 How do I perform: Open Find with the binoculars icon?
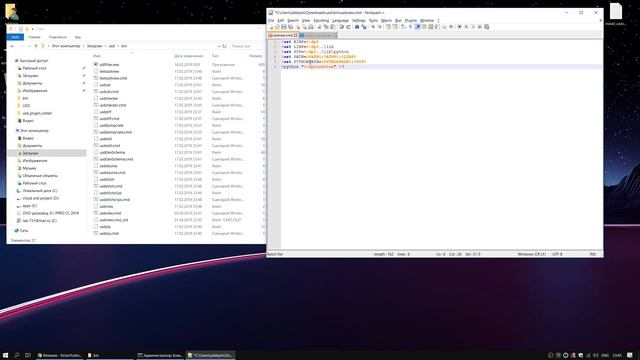357,27
